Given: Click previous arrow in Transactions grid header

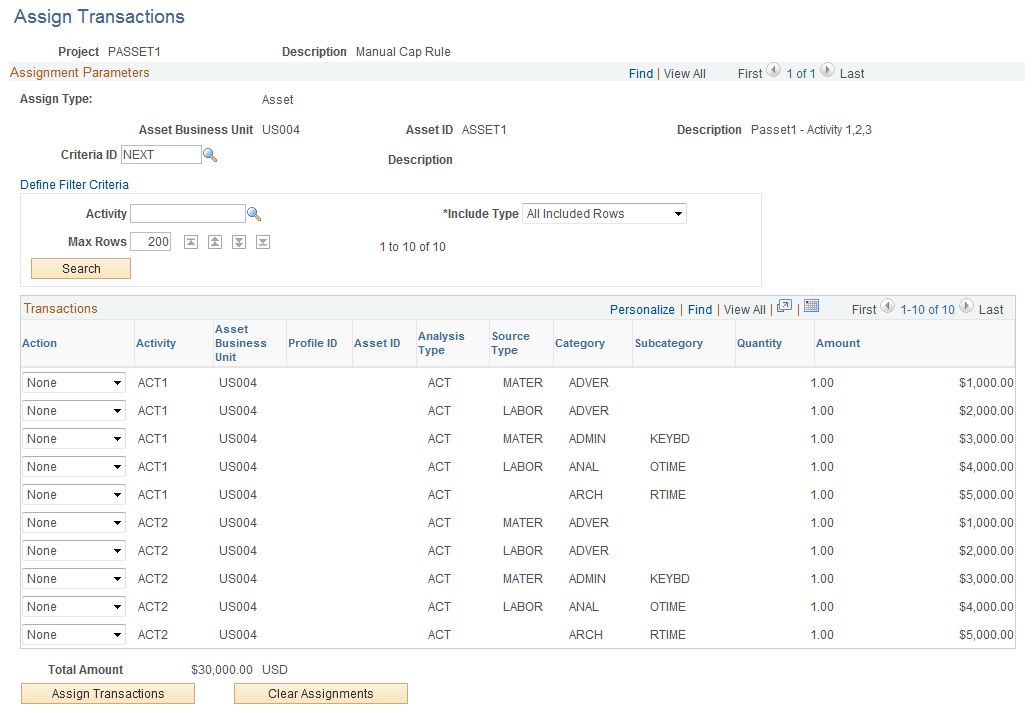Looking at the screenshot, I should pyautogui.click(x=888, y=307).
